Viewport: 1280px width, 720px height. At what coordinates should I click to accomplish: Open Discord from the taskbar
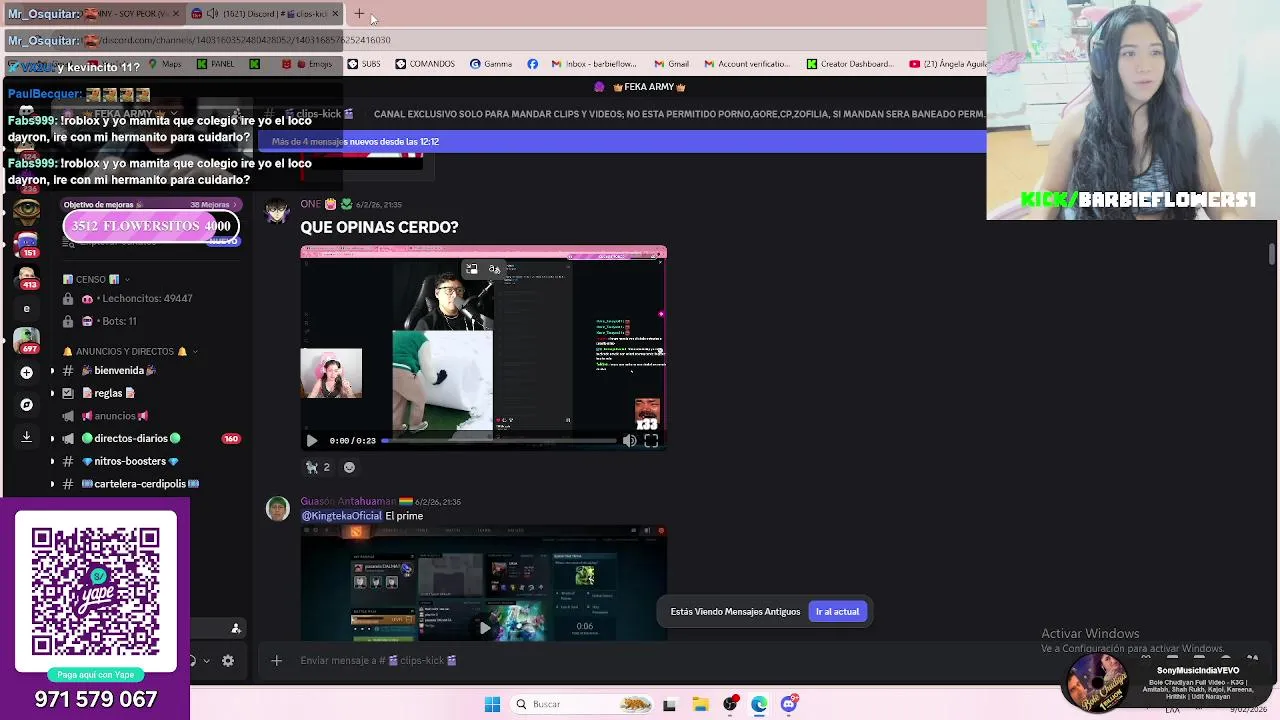[x=789, y=705]
